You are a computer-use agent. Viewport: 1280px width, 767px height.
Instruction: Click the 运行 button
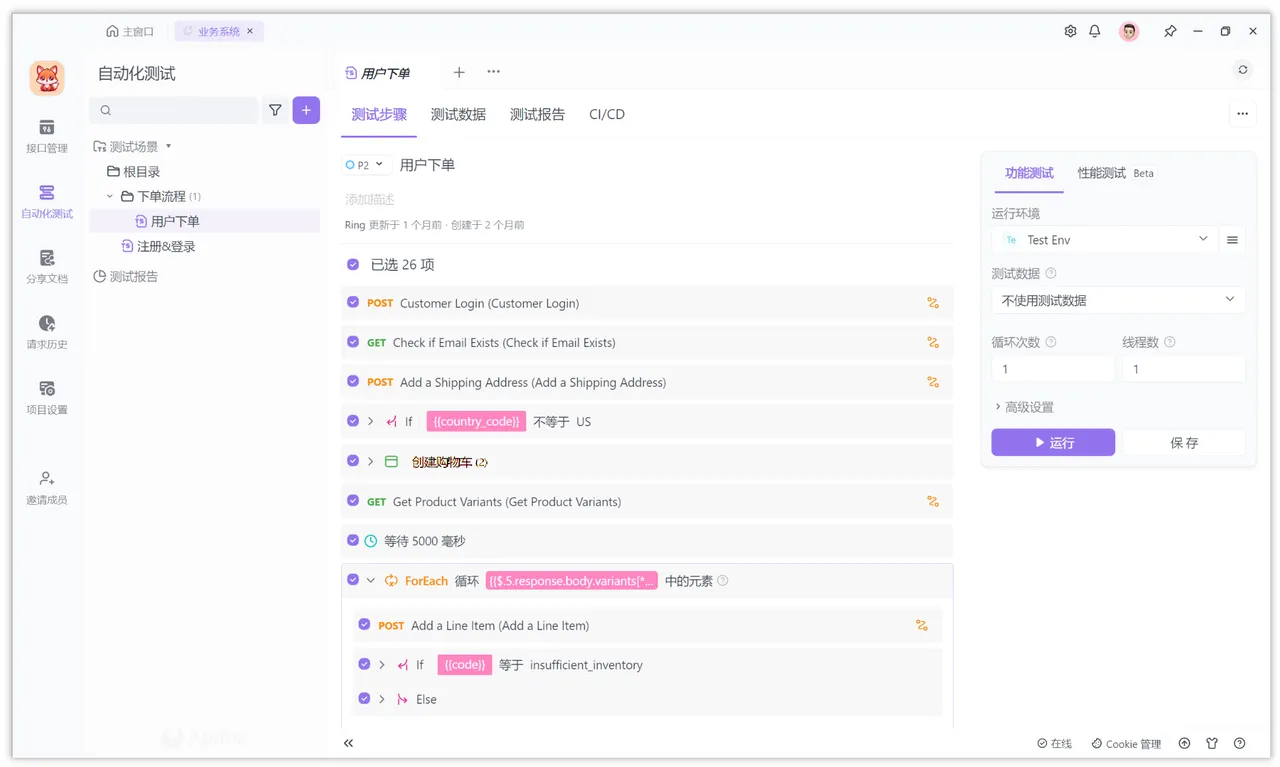[1053, 442]
